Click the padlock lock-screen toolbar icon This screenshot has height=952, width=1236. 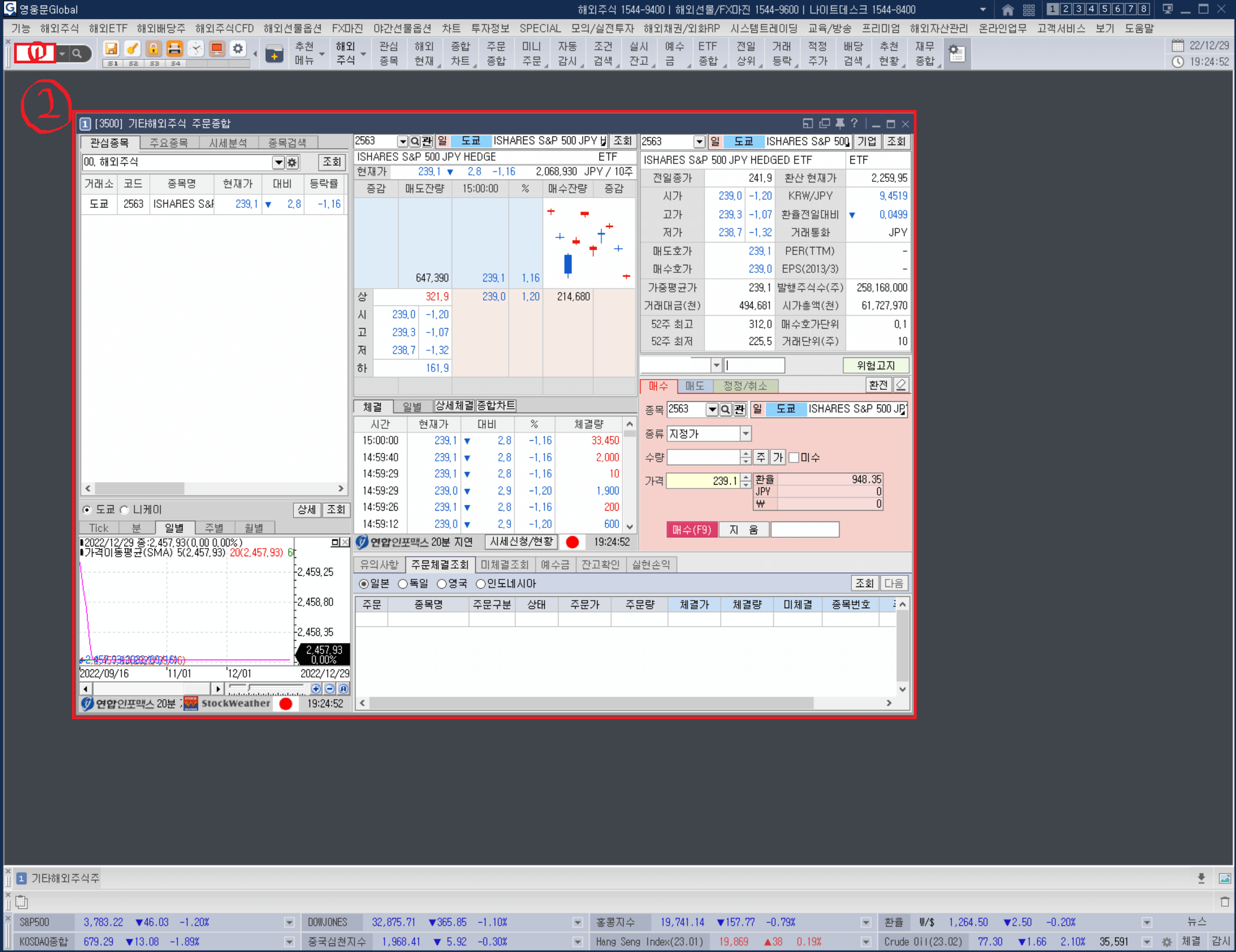tap(153, 49)
